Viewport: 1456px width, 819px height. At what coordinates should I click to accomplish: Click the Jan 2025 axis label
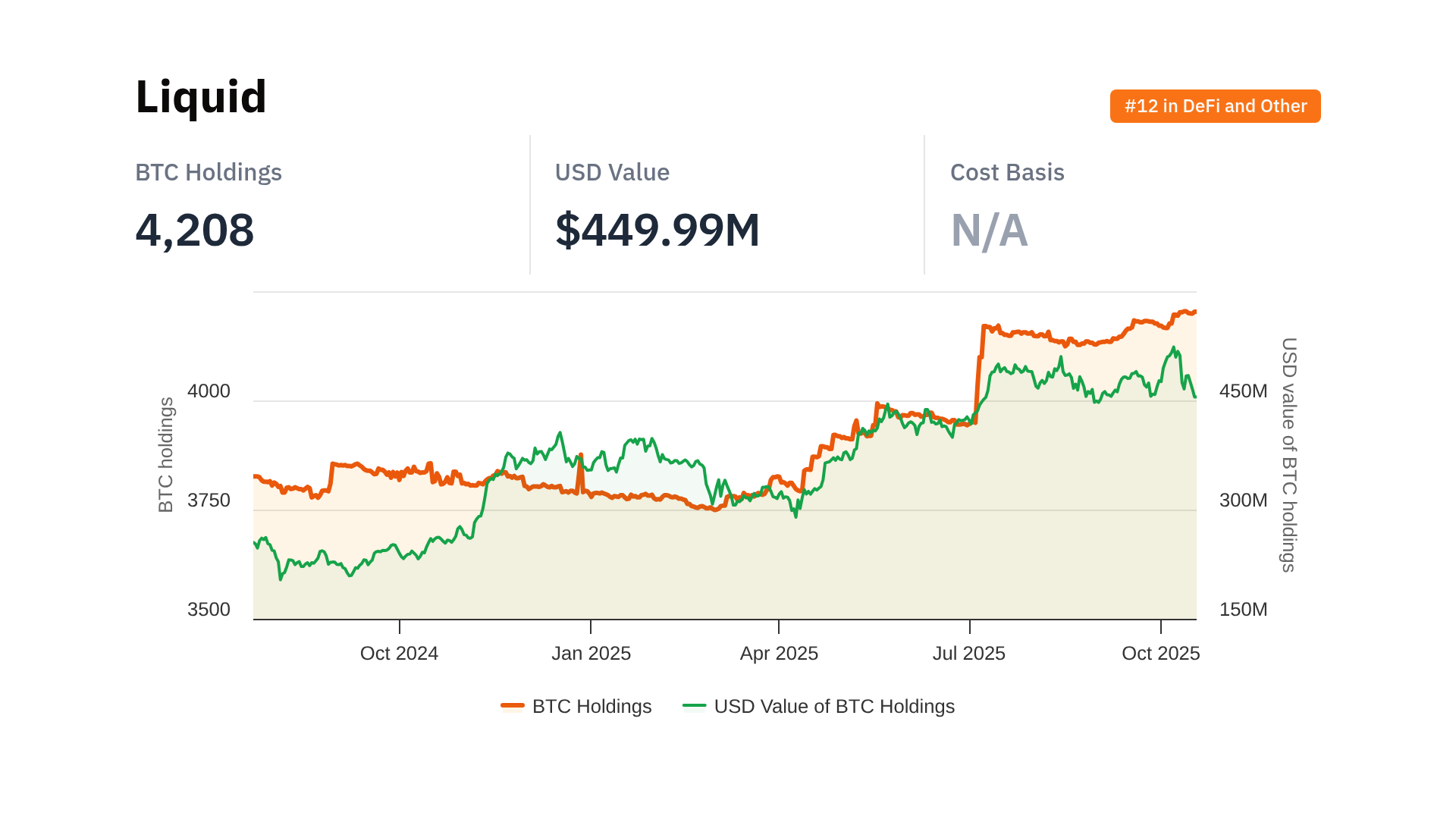pos(591,654)
